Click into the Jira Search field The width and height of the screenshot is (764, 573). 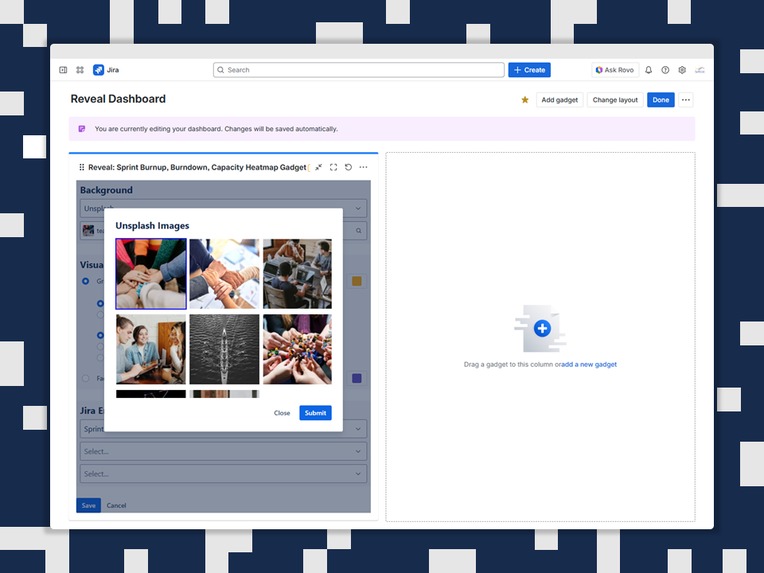[x=359, y=70]
